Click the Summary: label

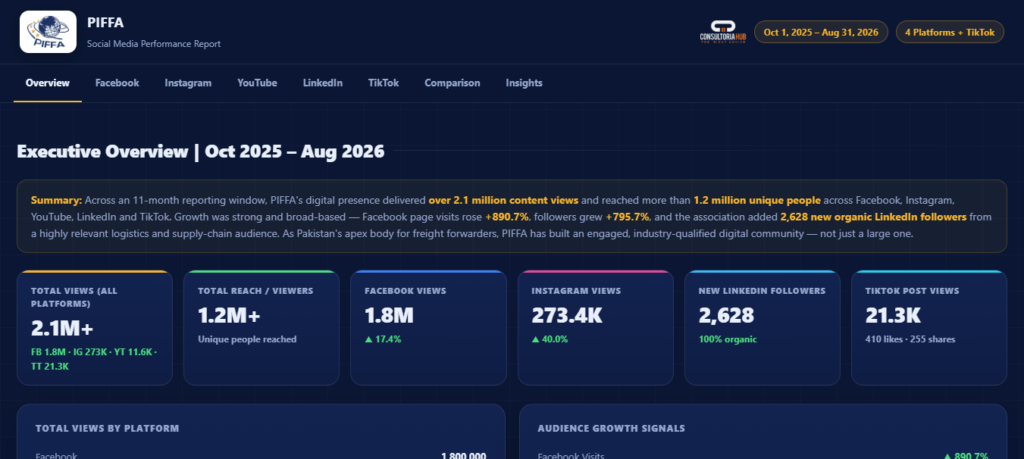pos(56,200)
